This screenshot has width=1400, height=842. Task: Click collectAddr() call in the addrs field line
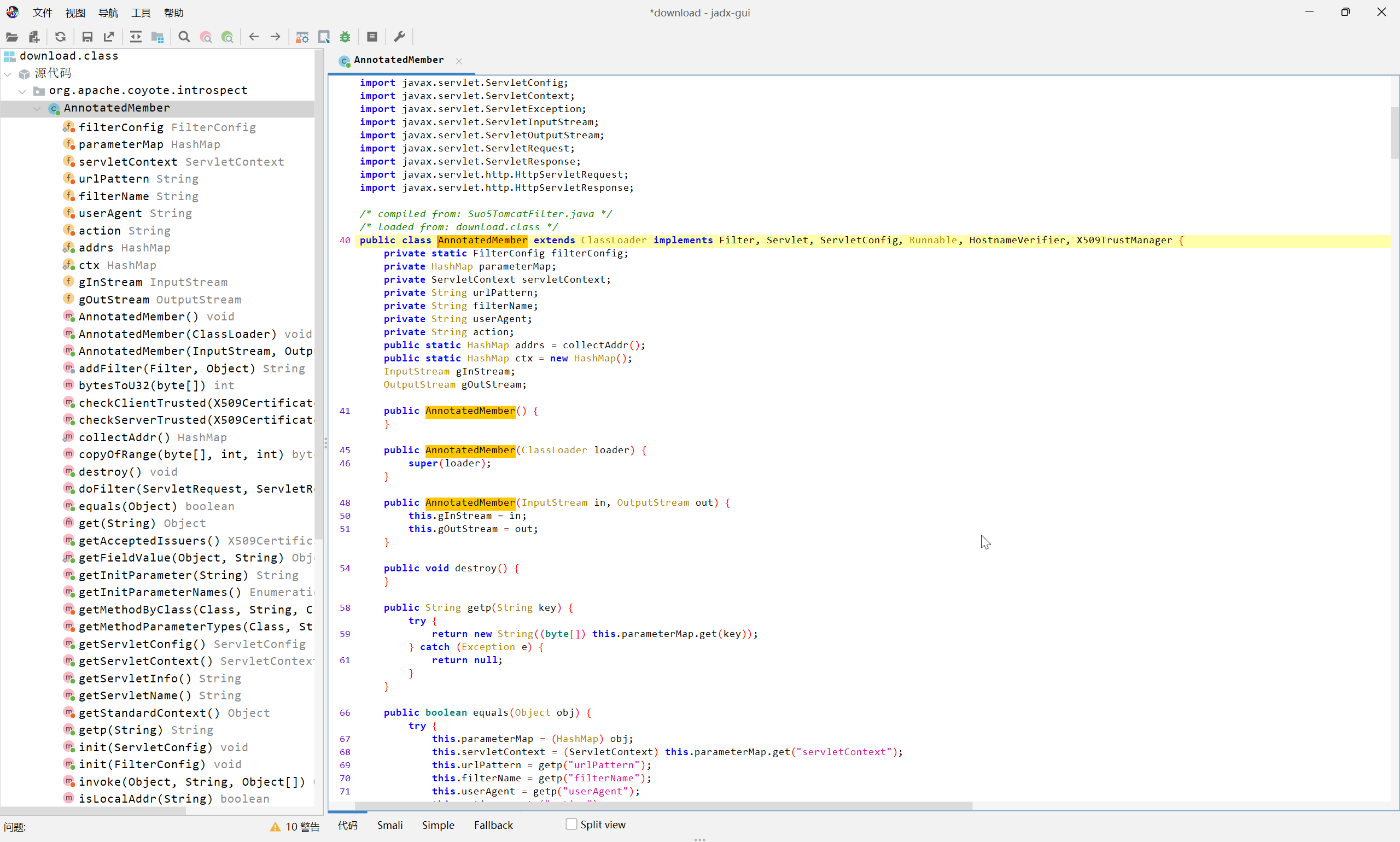point(601,345)
